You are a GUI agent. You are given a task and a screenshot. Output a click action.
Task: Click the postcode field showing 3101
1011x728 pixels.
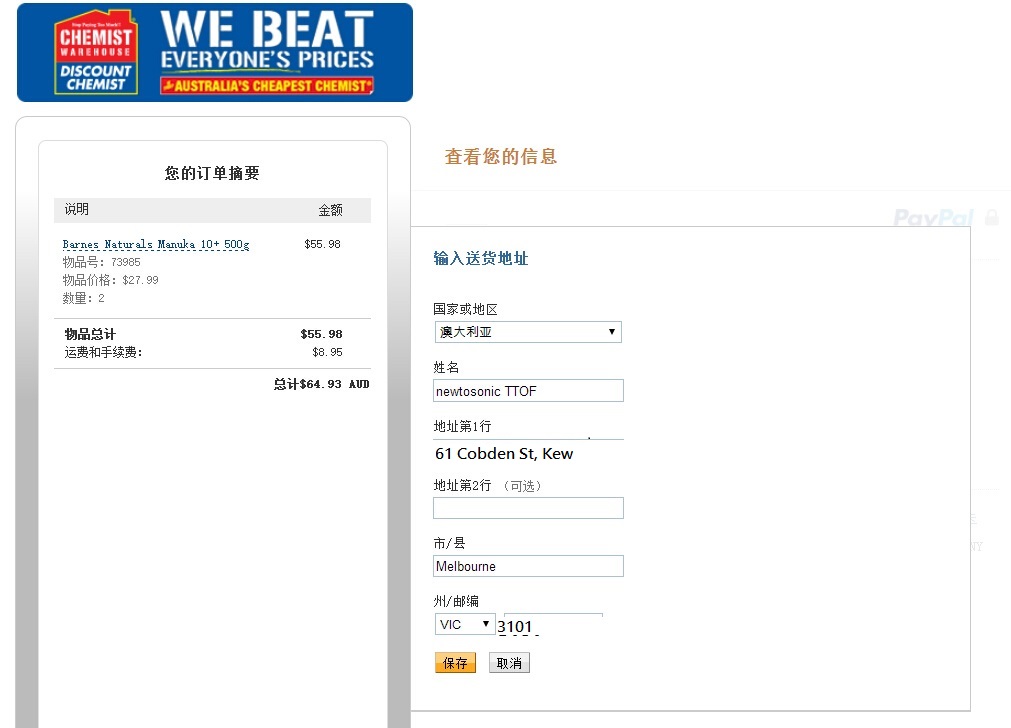[553, 625]
